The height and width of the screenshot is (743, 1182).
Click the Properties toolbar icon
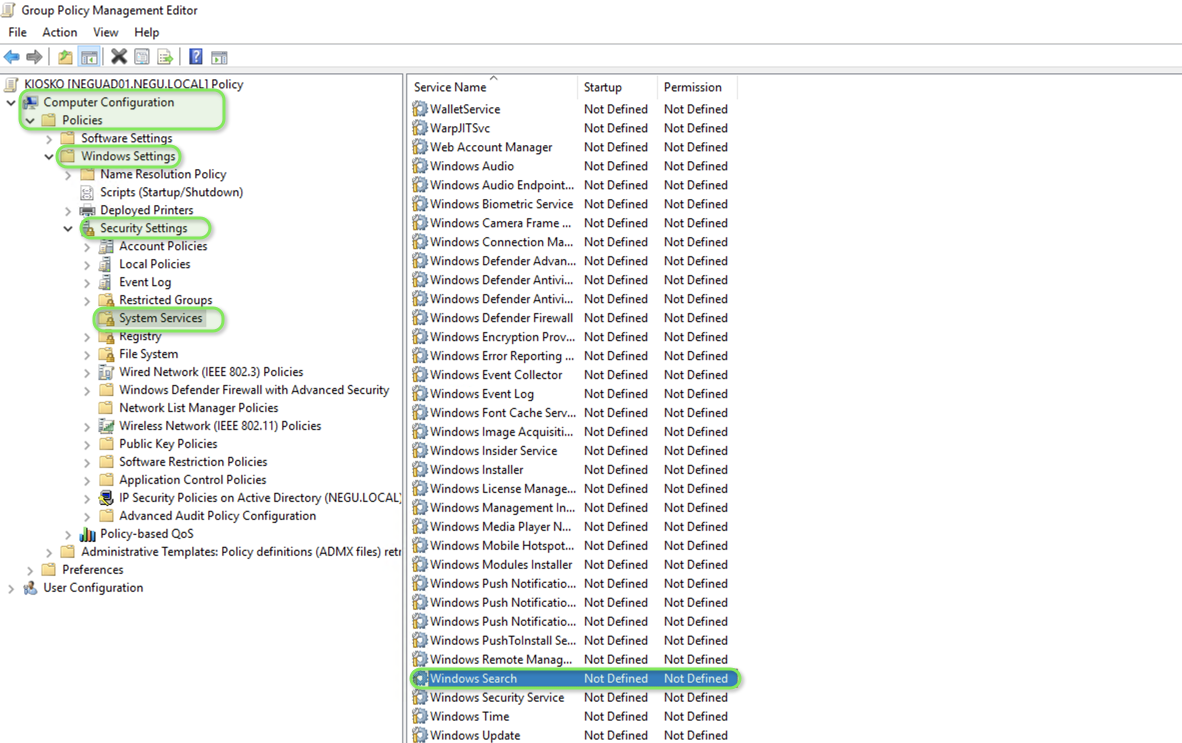tap(142, 57)
